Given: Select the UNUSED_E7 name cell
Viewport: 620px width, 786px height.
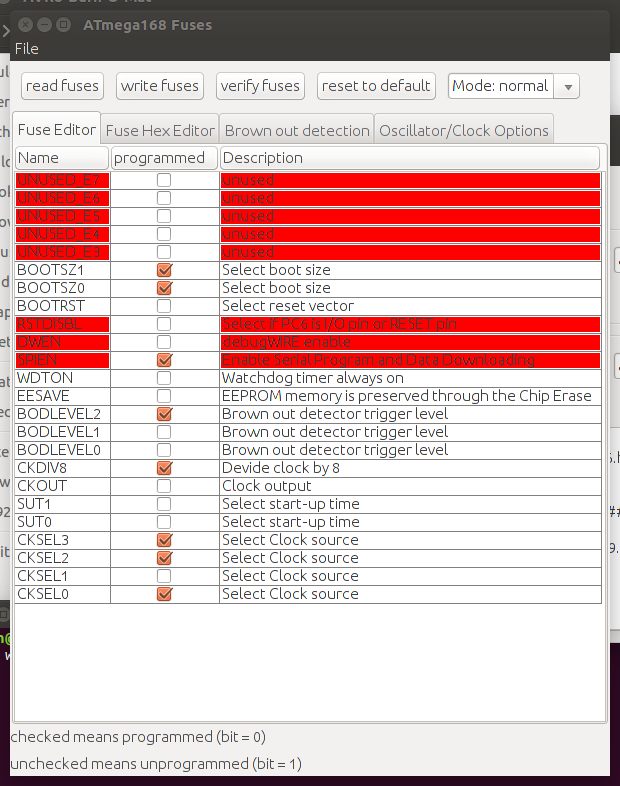Looking at the screenshot, I should pyautogui.click(x=63, y=180).
